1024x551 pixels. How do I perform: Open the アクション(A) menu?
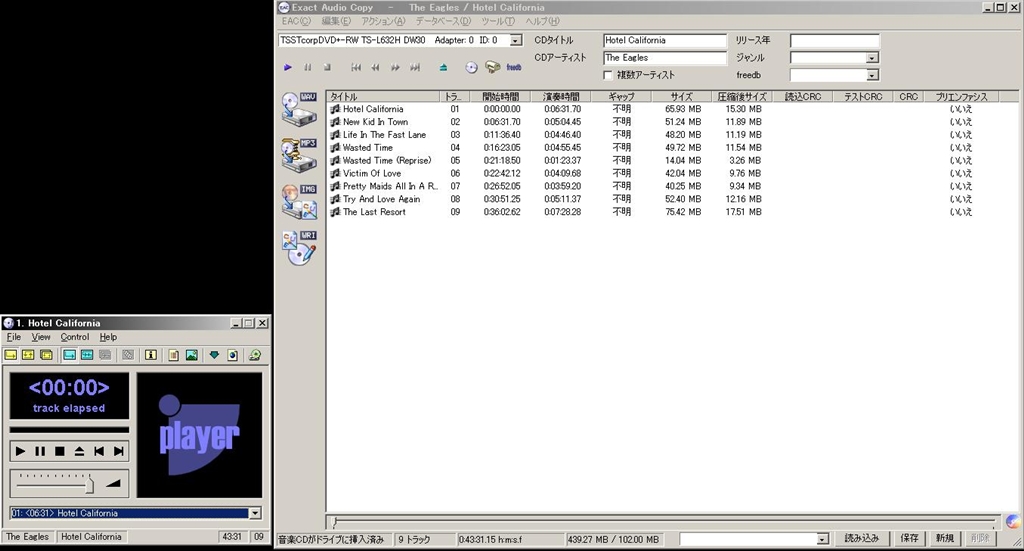point(383,21)
